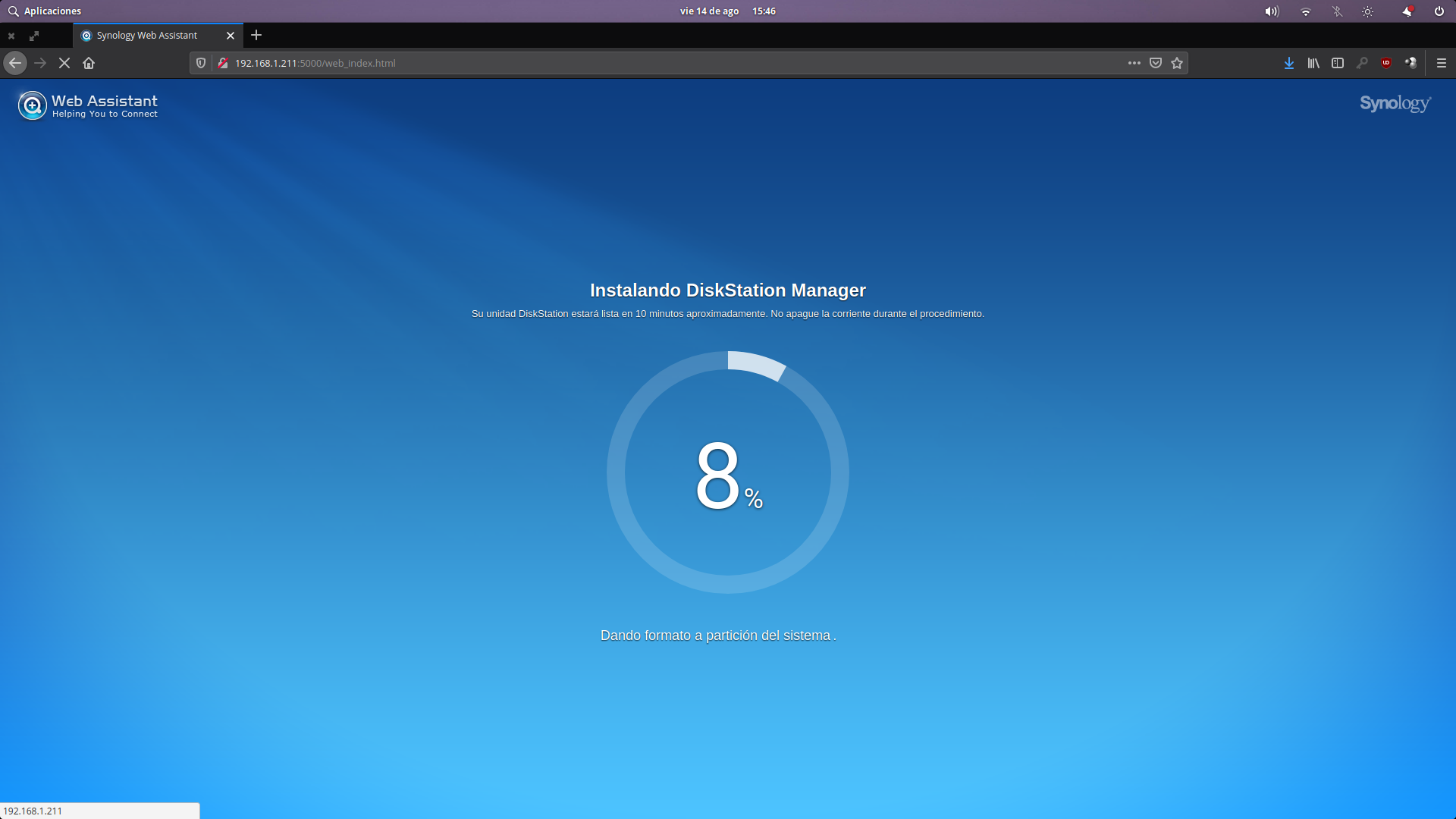
Task: Open the uBlock Origin extension icon
Action: pyautogui.click(x=1386, y=63)
